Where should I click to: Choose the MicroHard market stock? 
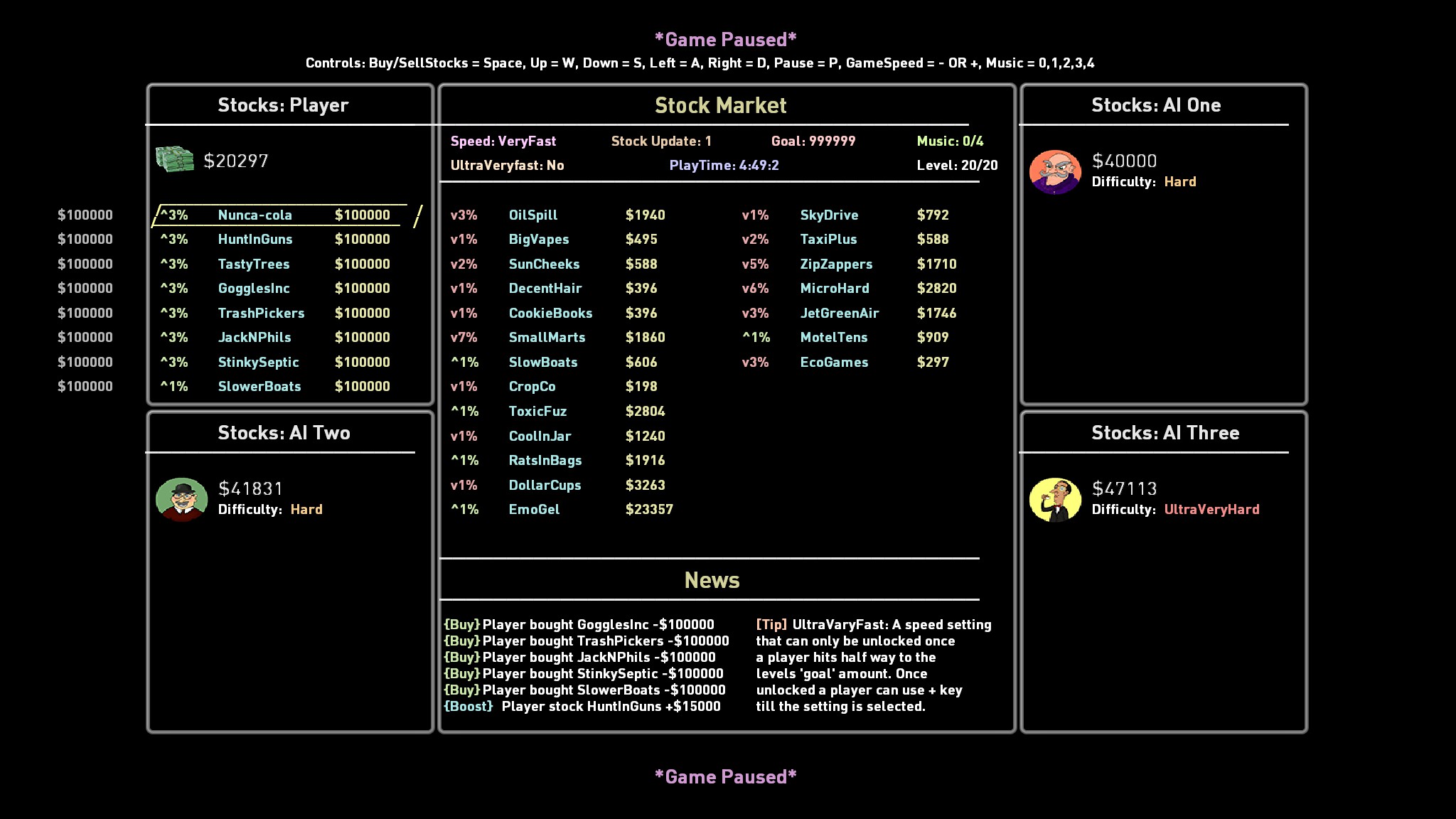click(x=834, y=289)
